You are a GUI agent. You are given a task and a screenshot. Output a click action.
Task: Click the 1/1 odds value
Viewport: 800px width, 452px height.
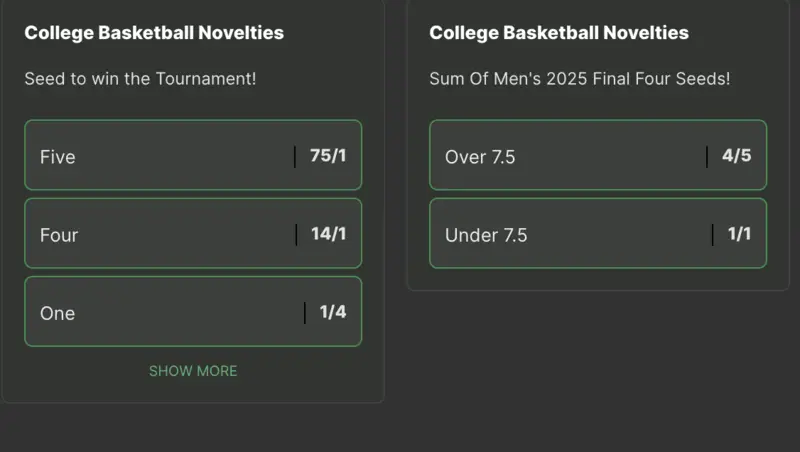click(x=739, y=234)
